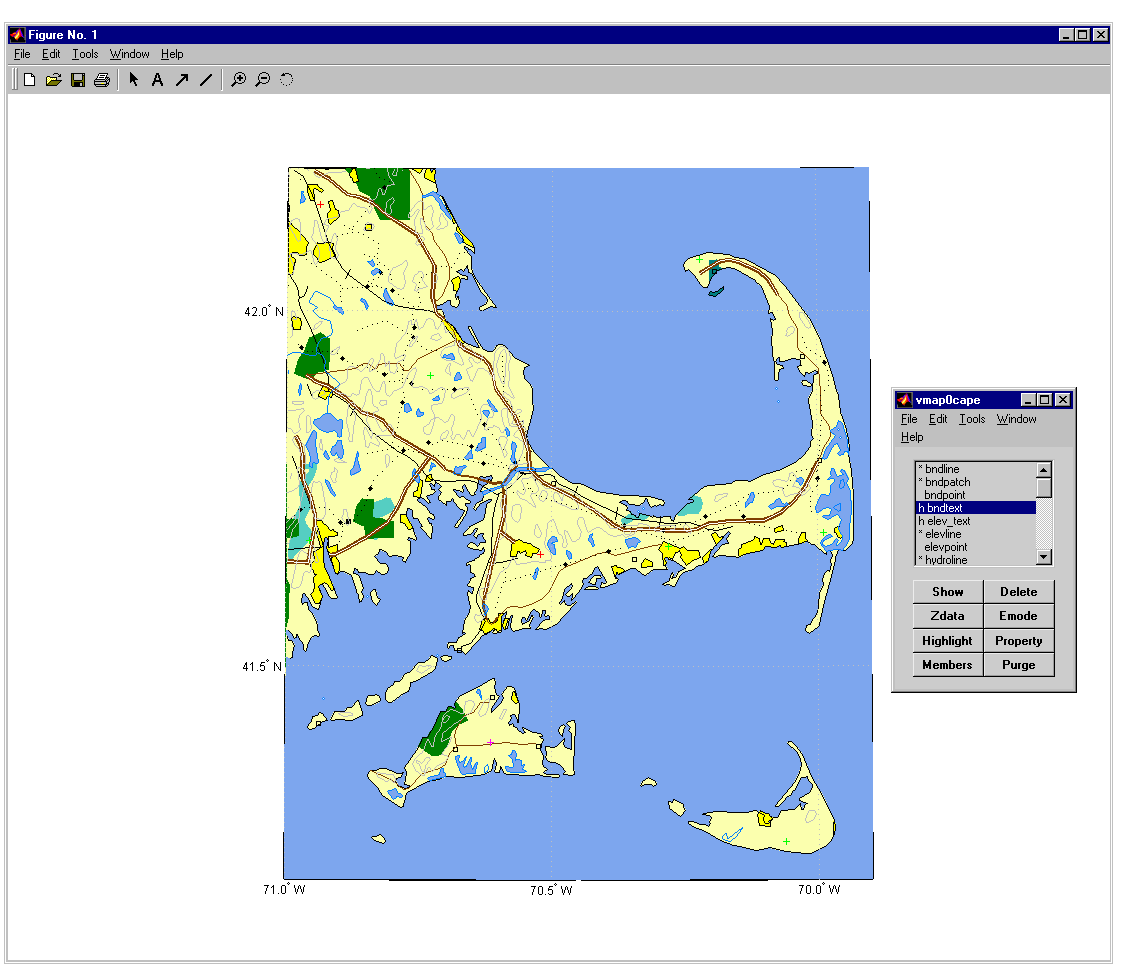
Task: Open the File menu in vmap0cape window
Action: coord(908,419)
